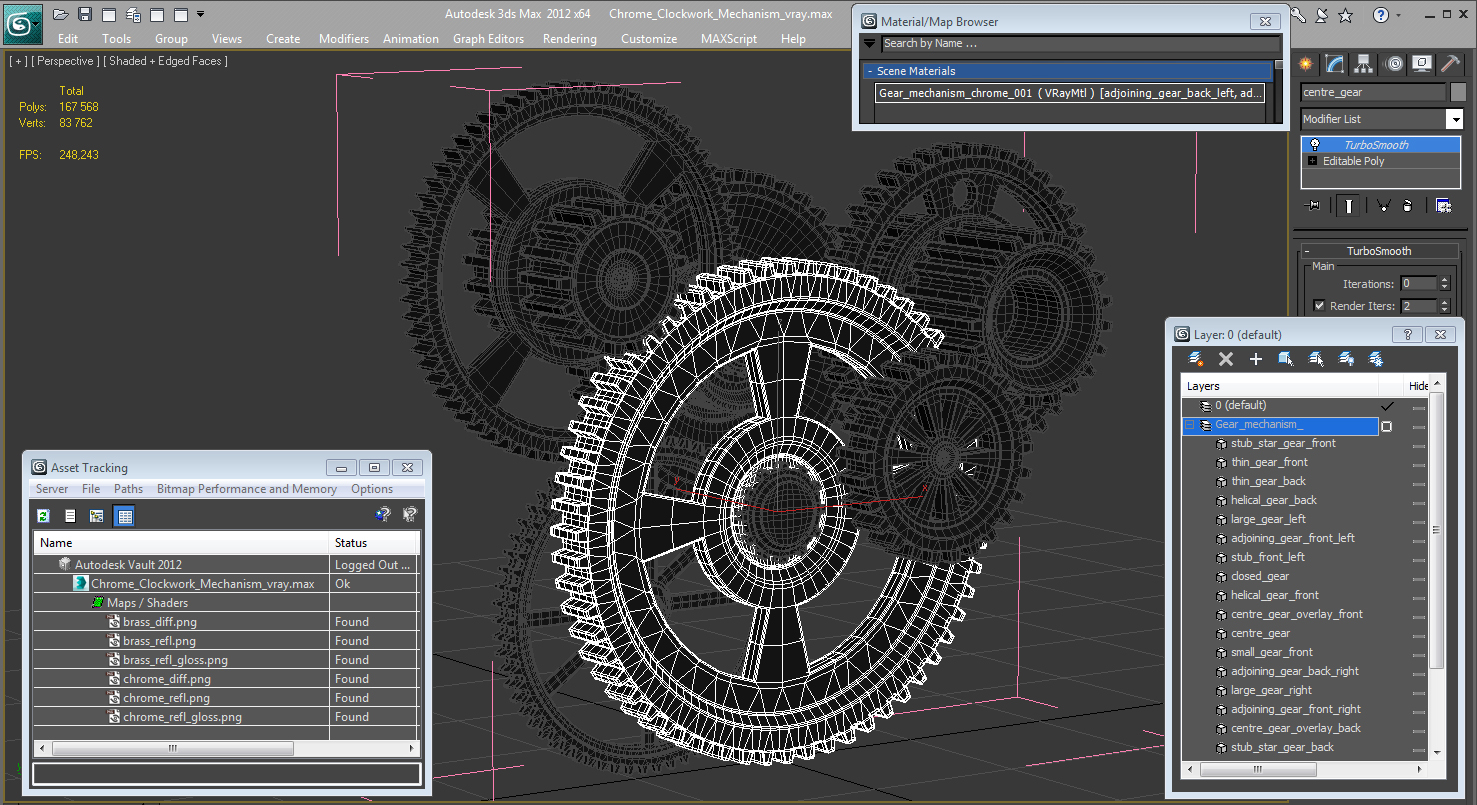Viewport: 1477px width, 805px height.
Task: Toggle Hide for closed_gear layer row
Action: 1419,577
